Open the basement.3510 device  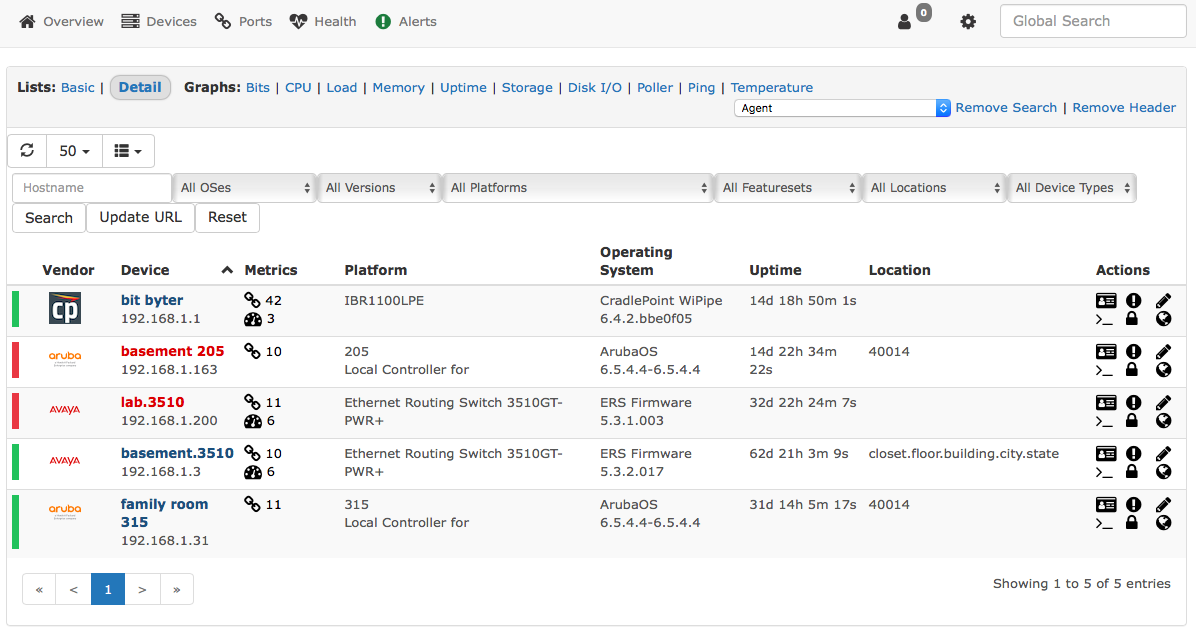177,454
